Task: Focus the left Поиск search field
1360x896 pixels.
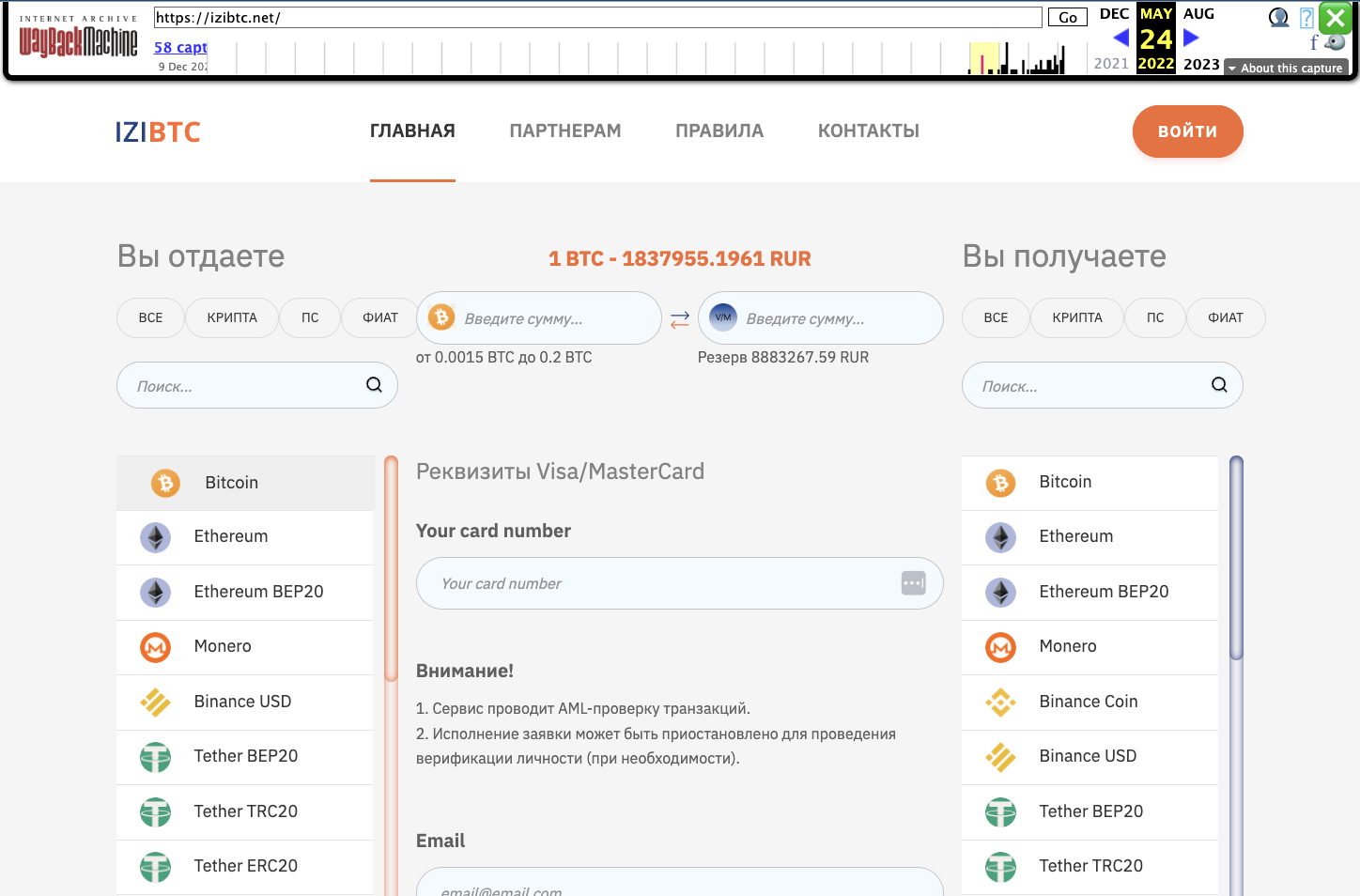Action: pyautogui.click(x=257, y=385)
